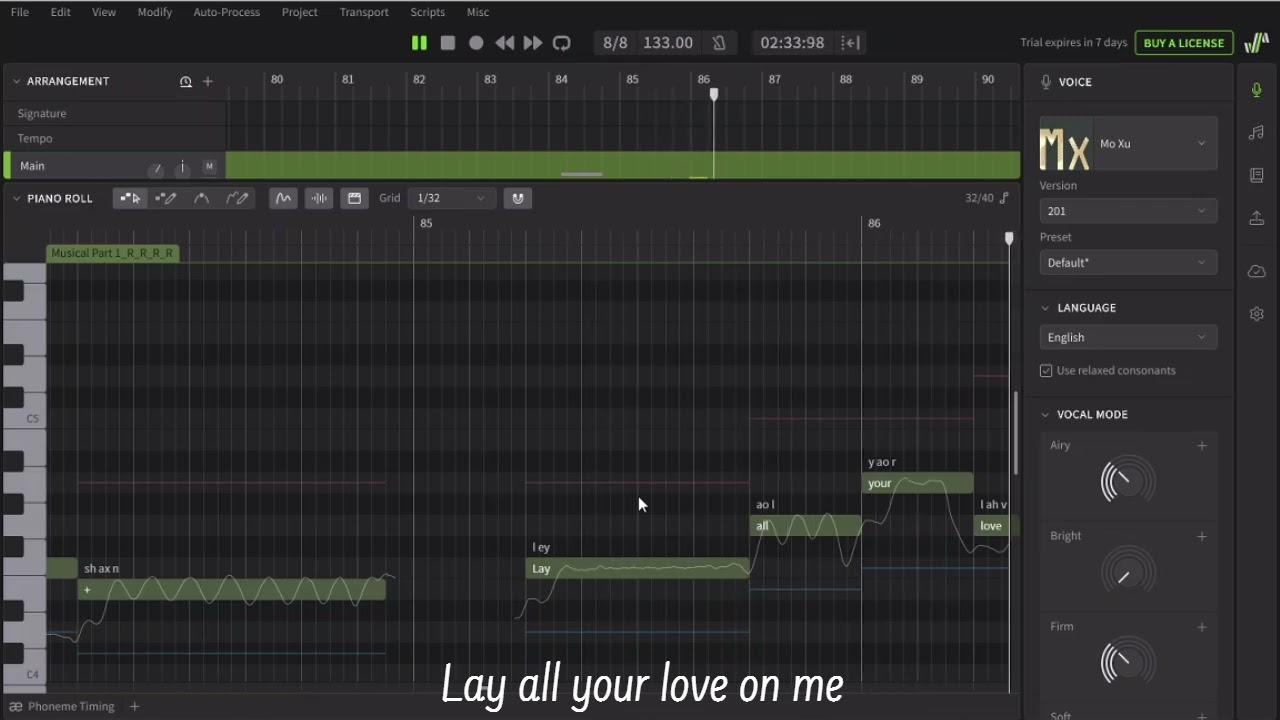
Task: Open the Mo Xu voice selector dropdown
Action: (x=1128, y=144)
